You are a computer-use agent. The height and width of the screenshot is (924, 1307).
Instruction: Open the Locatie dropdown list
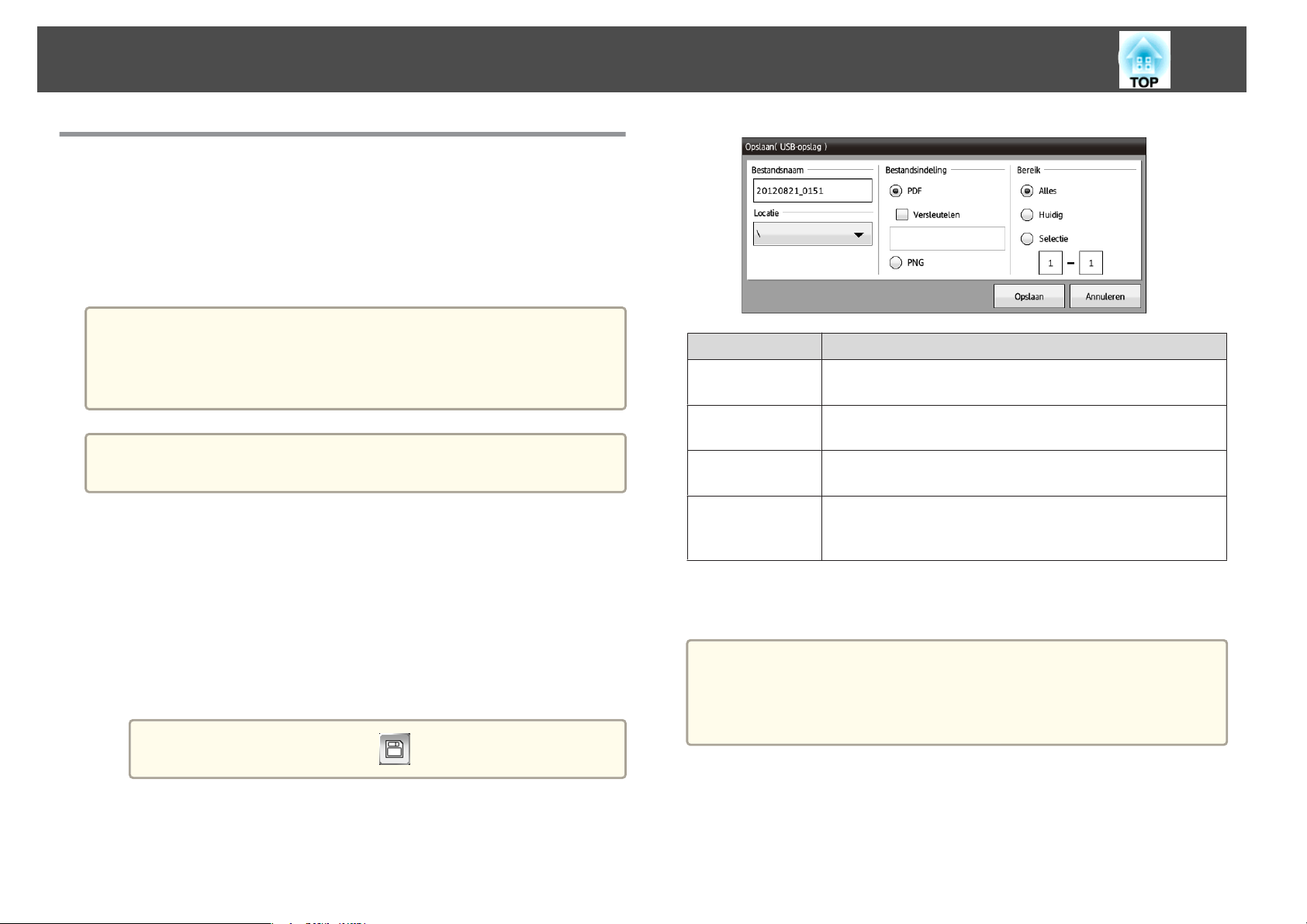[x=813, y=234]
